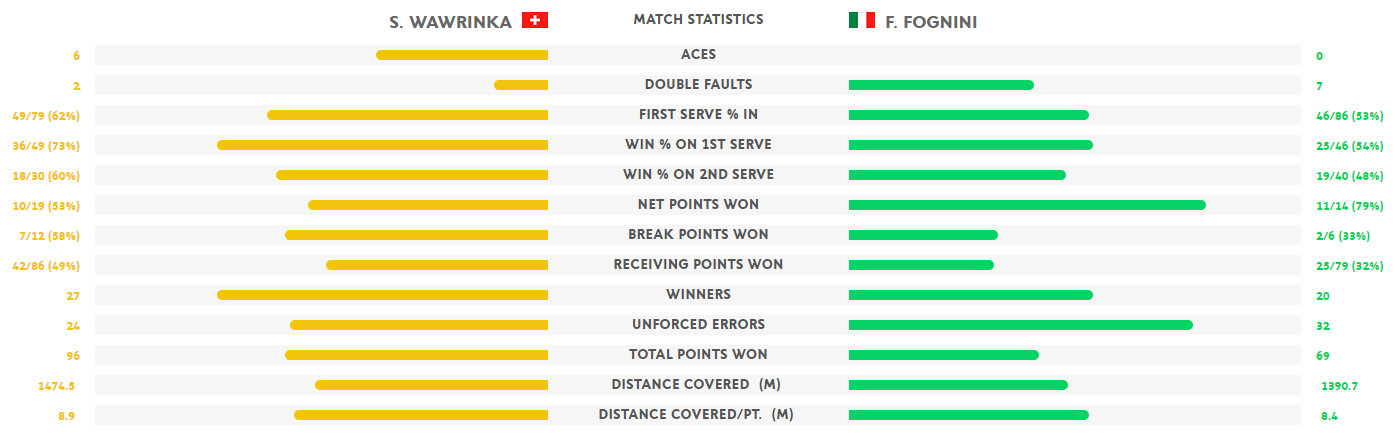1395x437 pixels.
Task: Click Fognini's 11/14 (79%) net points value
Action: [x=1350, y=206]
